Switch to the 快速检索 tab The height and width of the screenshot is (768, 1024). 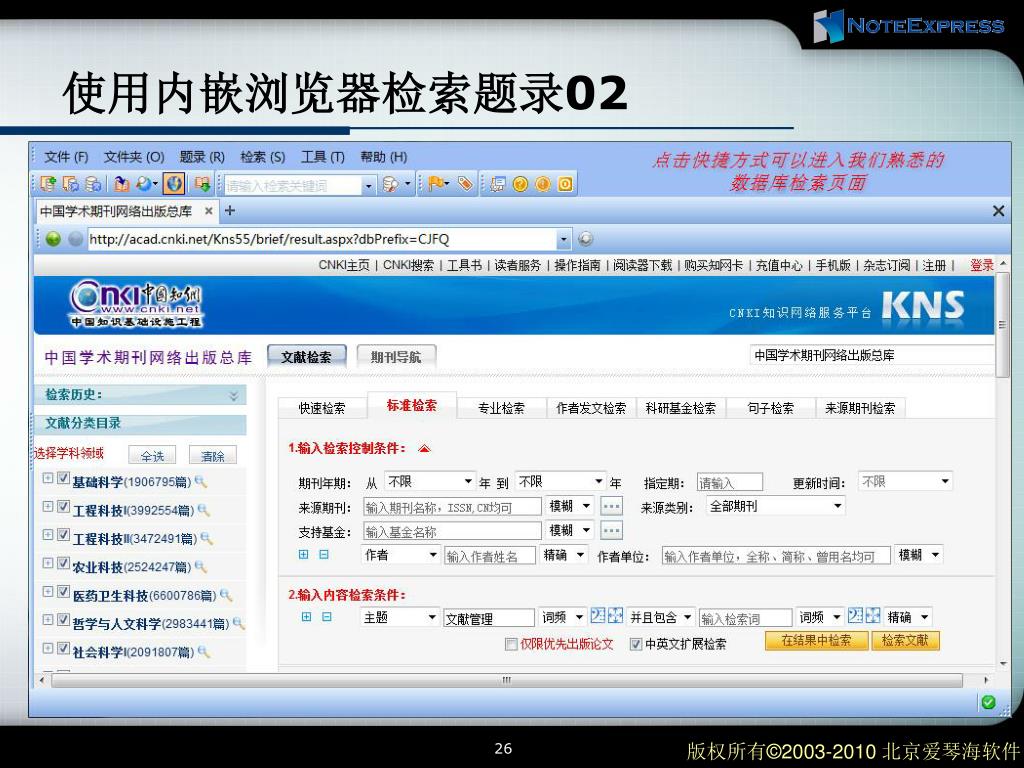322,408
